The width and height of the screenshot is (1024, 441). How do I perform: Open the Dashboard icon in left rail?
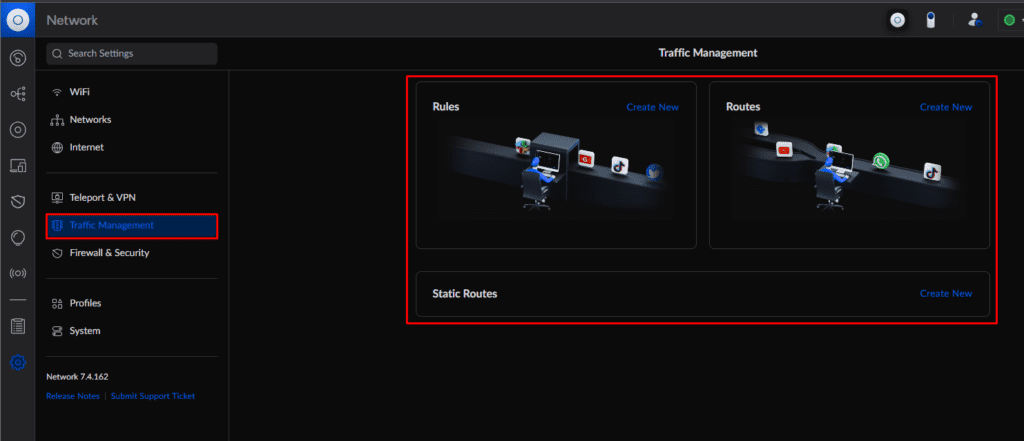pyautogui.click(x=18, y=59)
